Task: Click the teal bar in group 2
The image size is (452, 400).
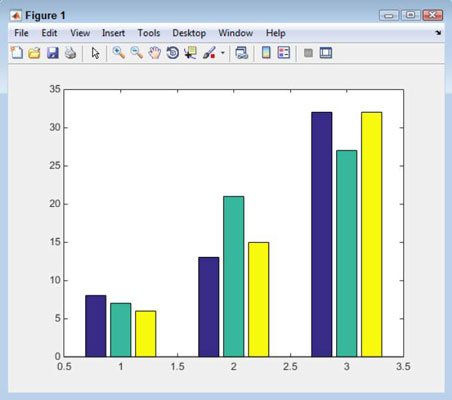Action: pos(234,276)
